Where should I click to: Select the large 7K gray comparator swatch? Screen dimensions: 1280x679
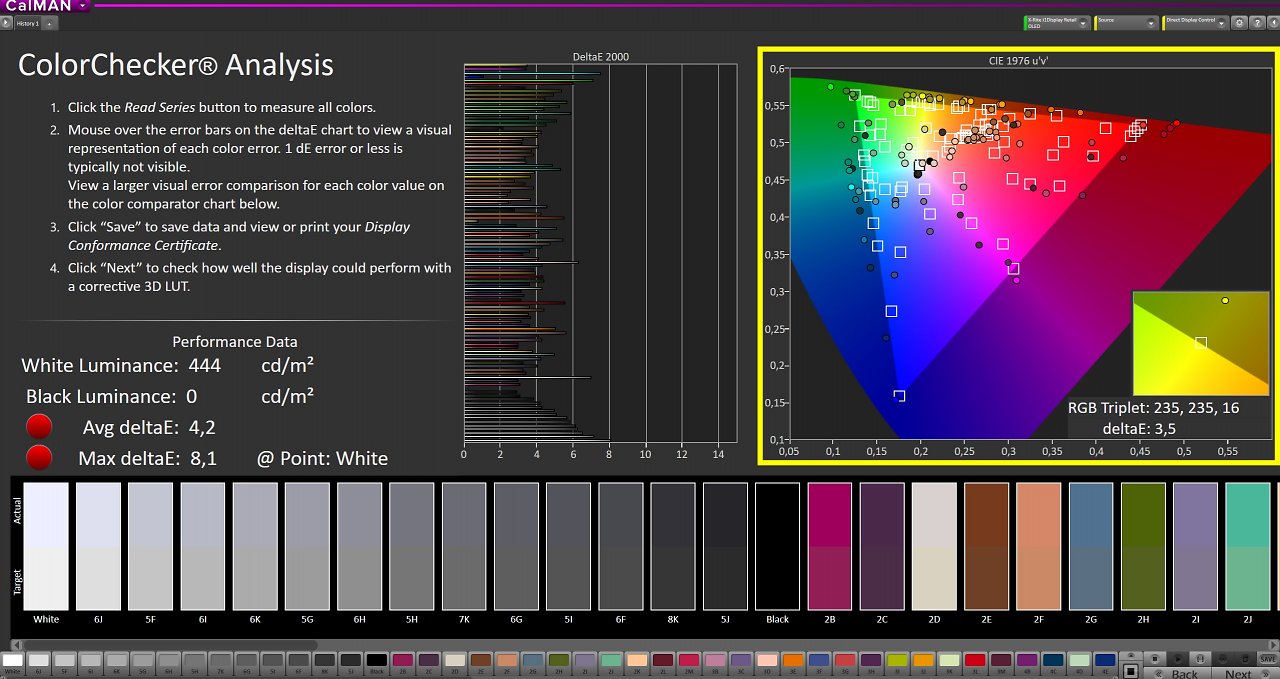(464, 546)
